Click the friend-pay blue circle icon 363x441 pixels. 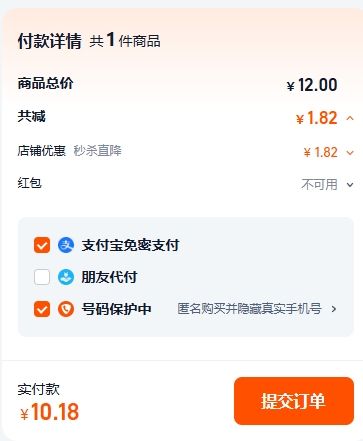coord(66,277)
